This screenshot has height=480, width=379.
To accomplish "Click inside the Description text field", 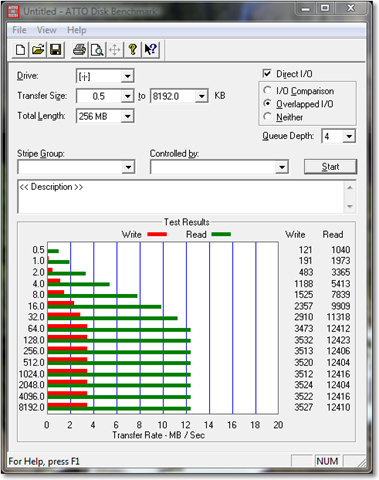I will (182, 197).
